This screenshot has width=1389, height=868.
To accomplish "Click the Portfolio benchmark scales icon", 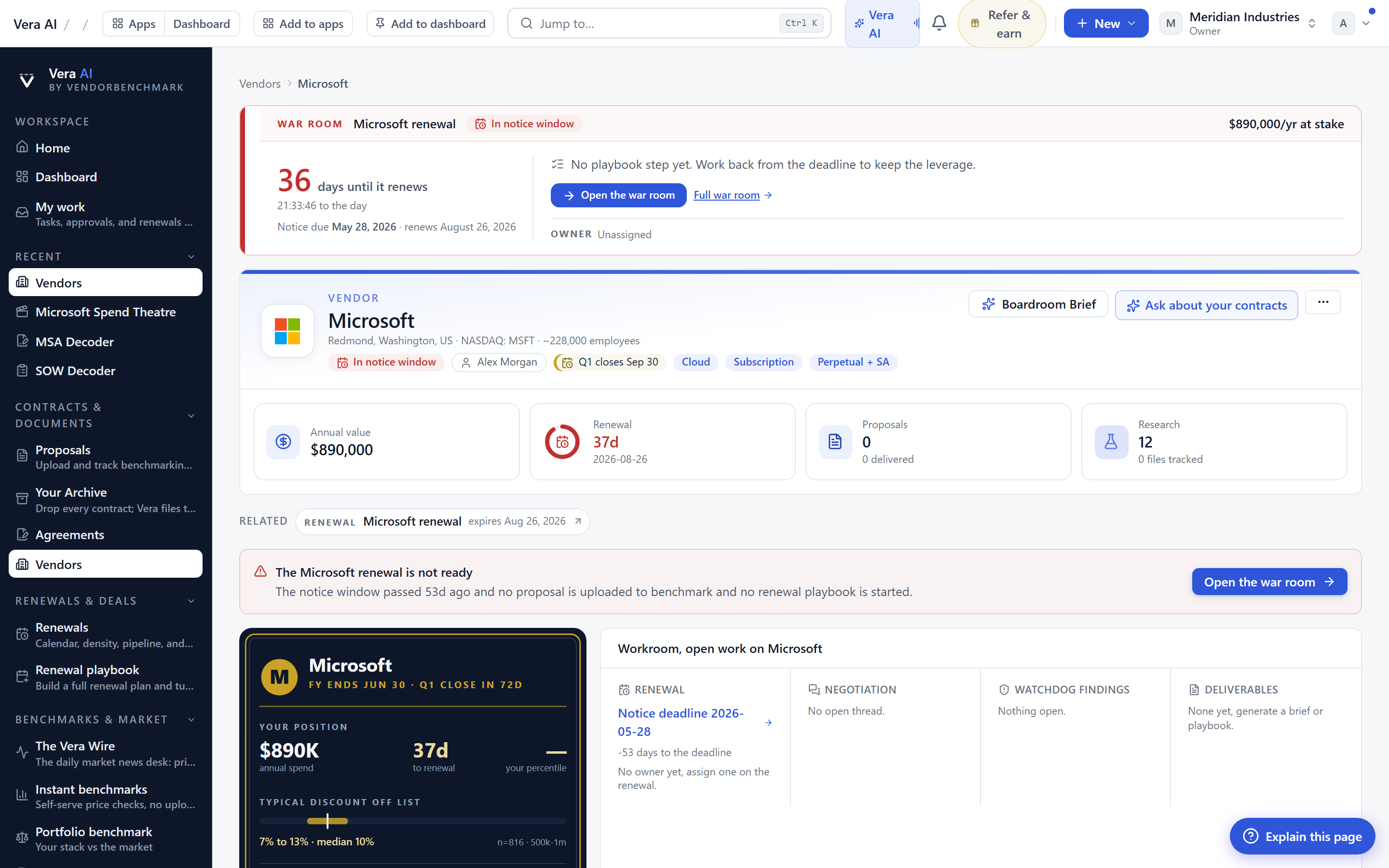I will point(22,838).
